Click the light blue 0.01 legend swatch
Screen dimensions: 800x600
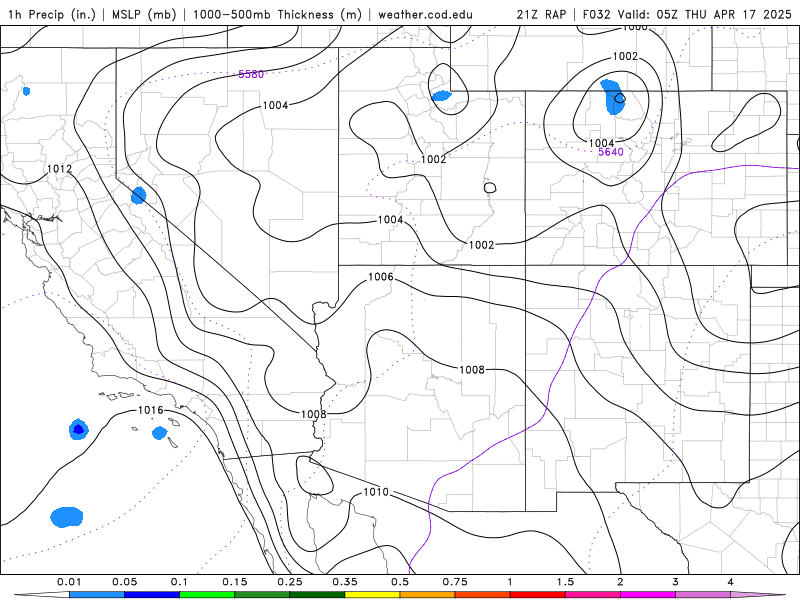[x=97, y=595]
